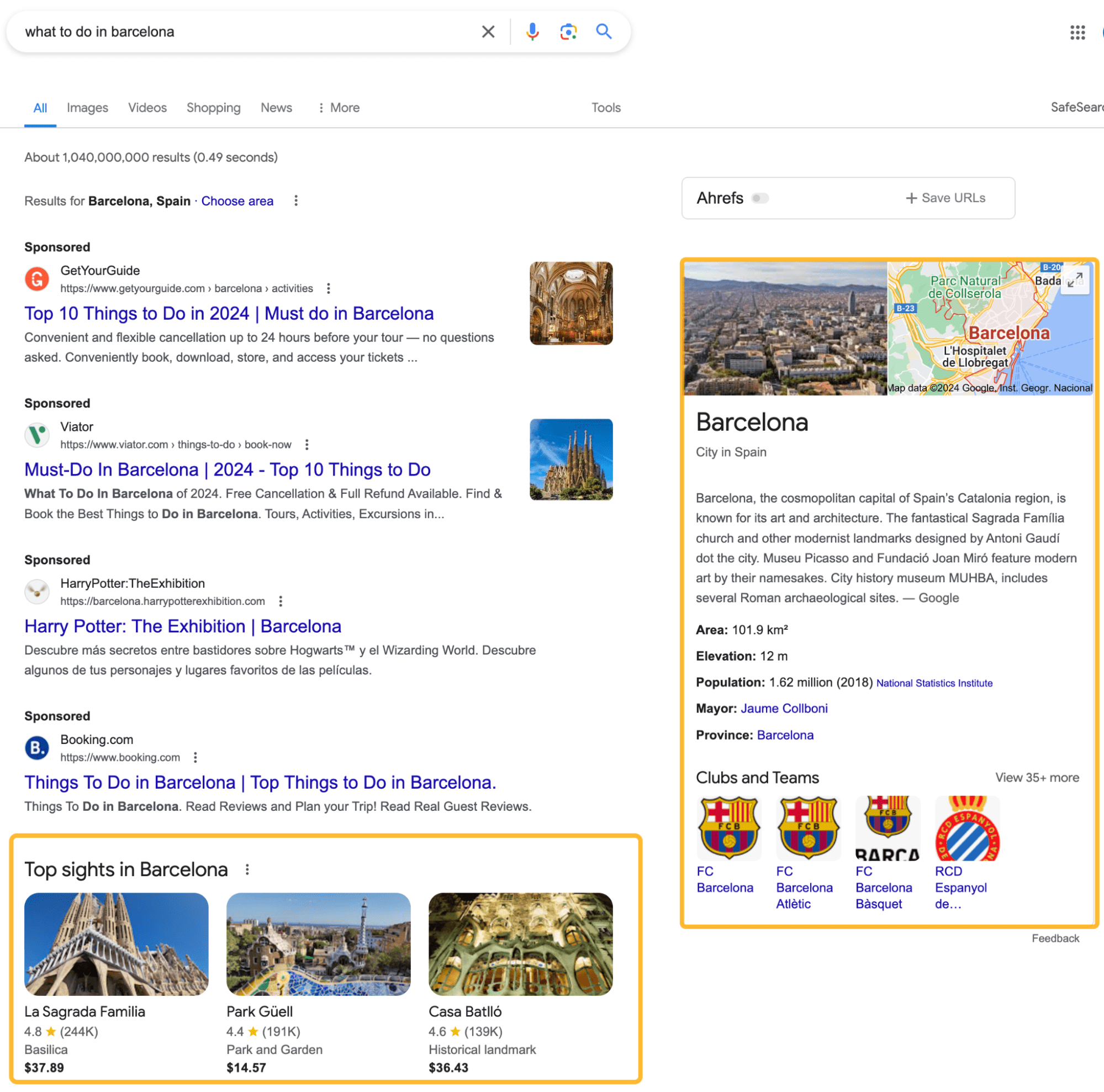Viewport: 1104px width, 1092px height.
Task: Switch to the News tab
Action: 276,107
